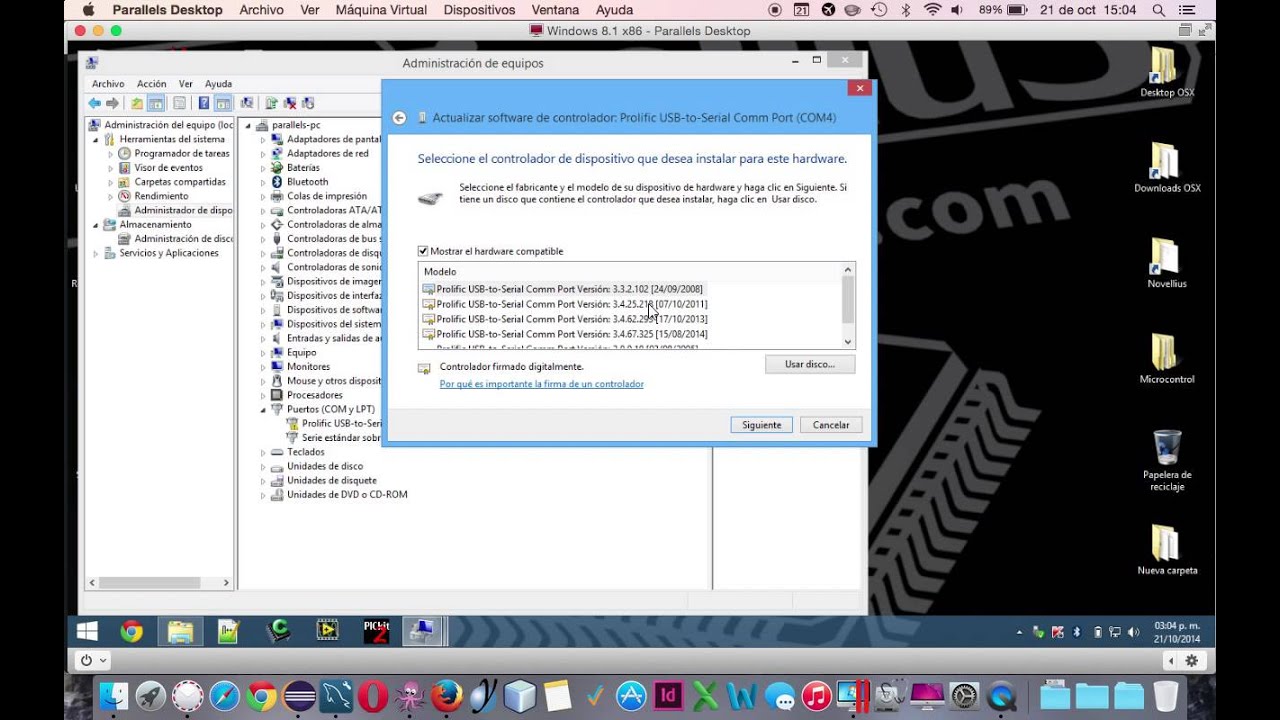Image resolution: width=1280 pixels, height=720 pixels.
Task: Click the model list down scroll arrow
Action: [x=848, y=342]
